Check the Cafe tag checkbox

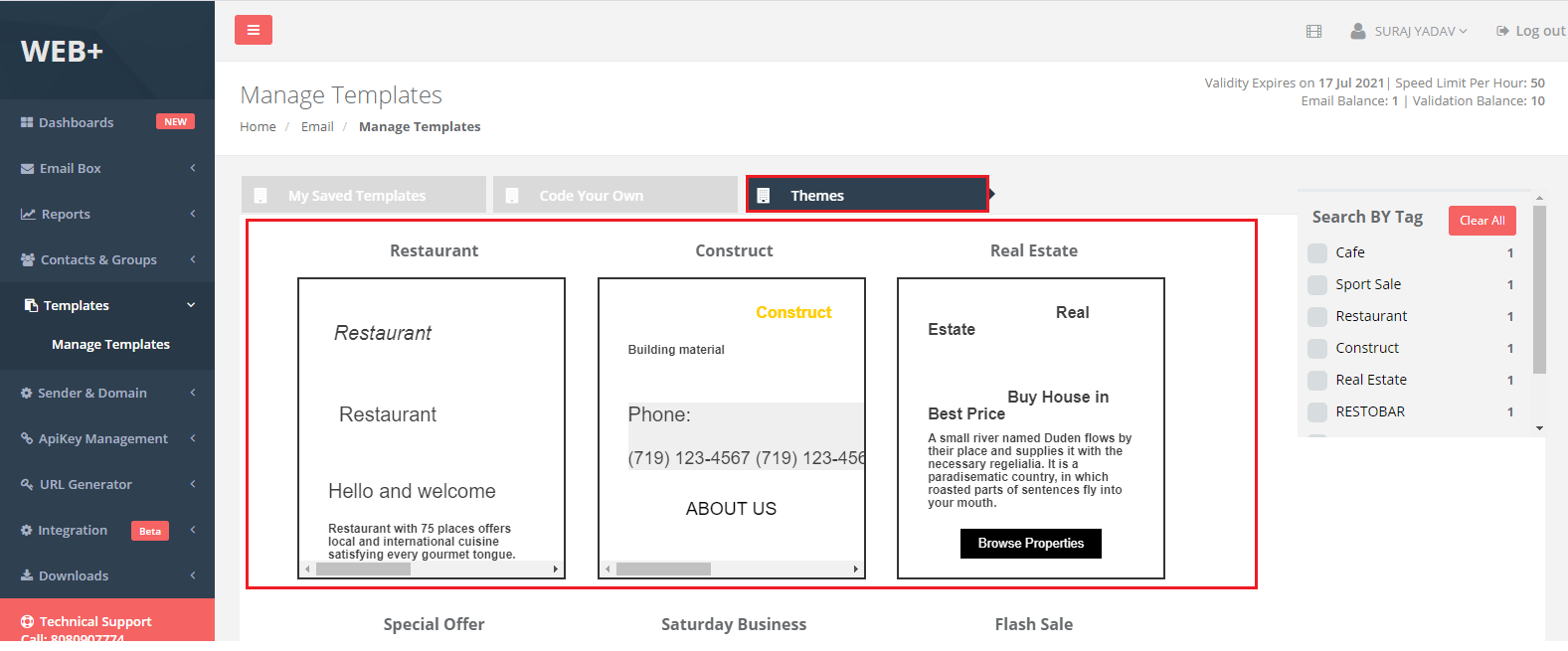pyautogui.click(x=1317, y=253)
